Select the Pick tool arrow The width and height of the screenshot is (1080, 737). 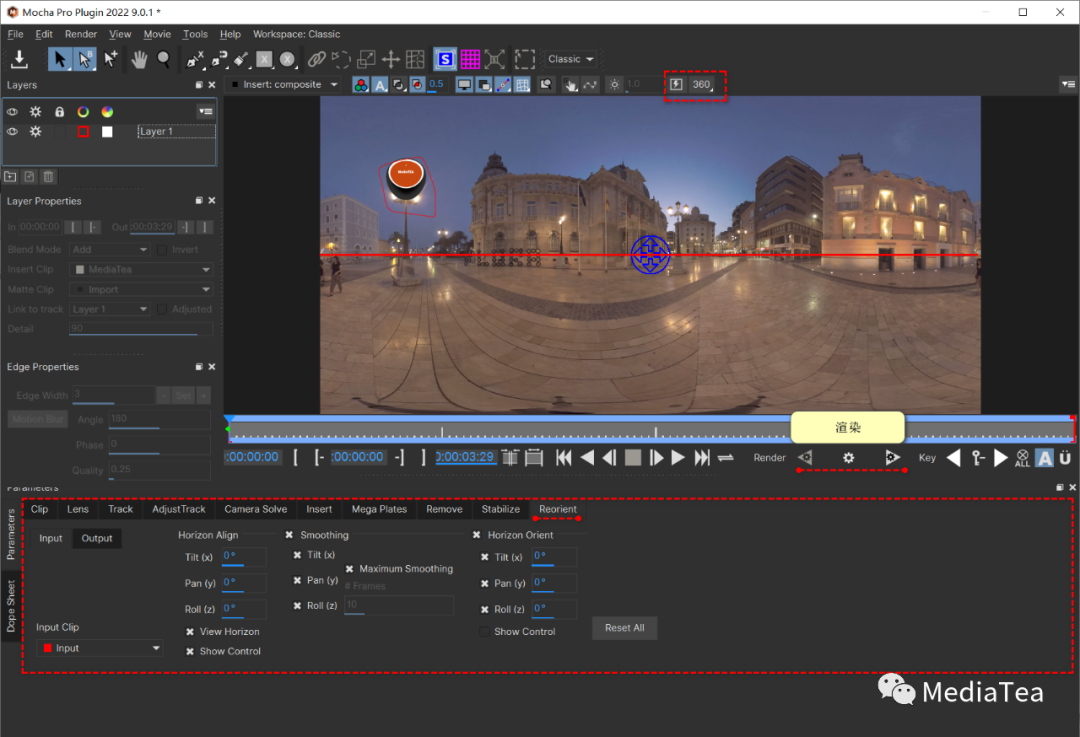click(59, 59)
